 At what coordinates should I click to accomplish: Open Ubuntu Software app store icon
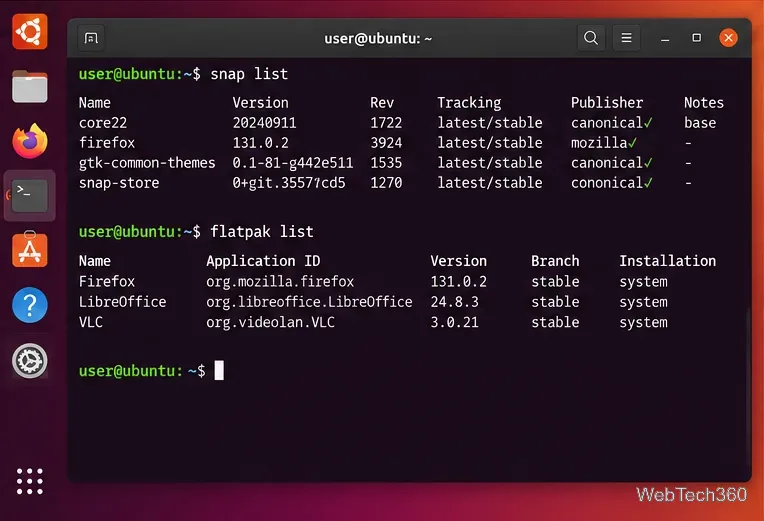pos(30,250)
